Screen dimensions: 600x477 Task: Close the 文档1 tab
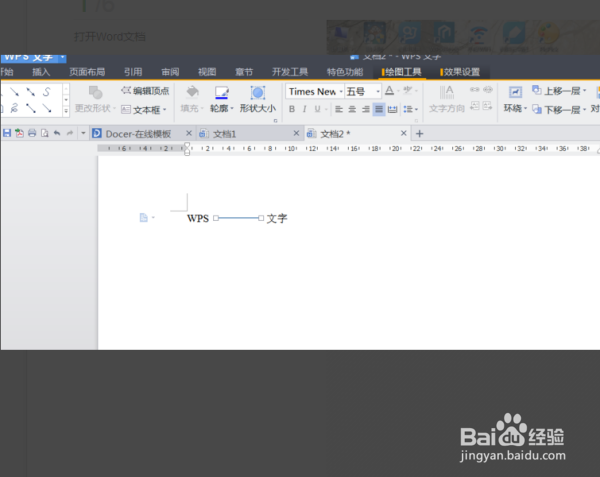(296, 133)
